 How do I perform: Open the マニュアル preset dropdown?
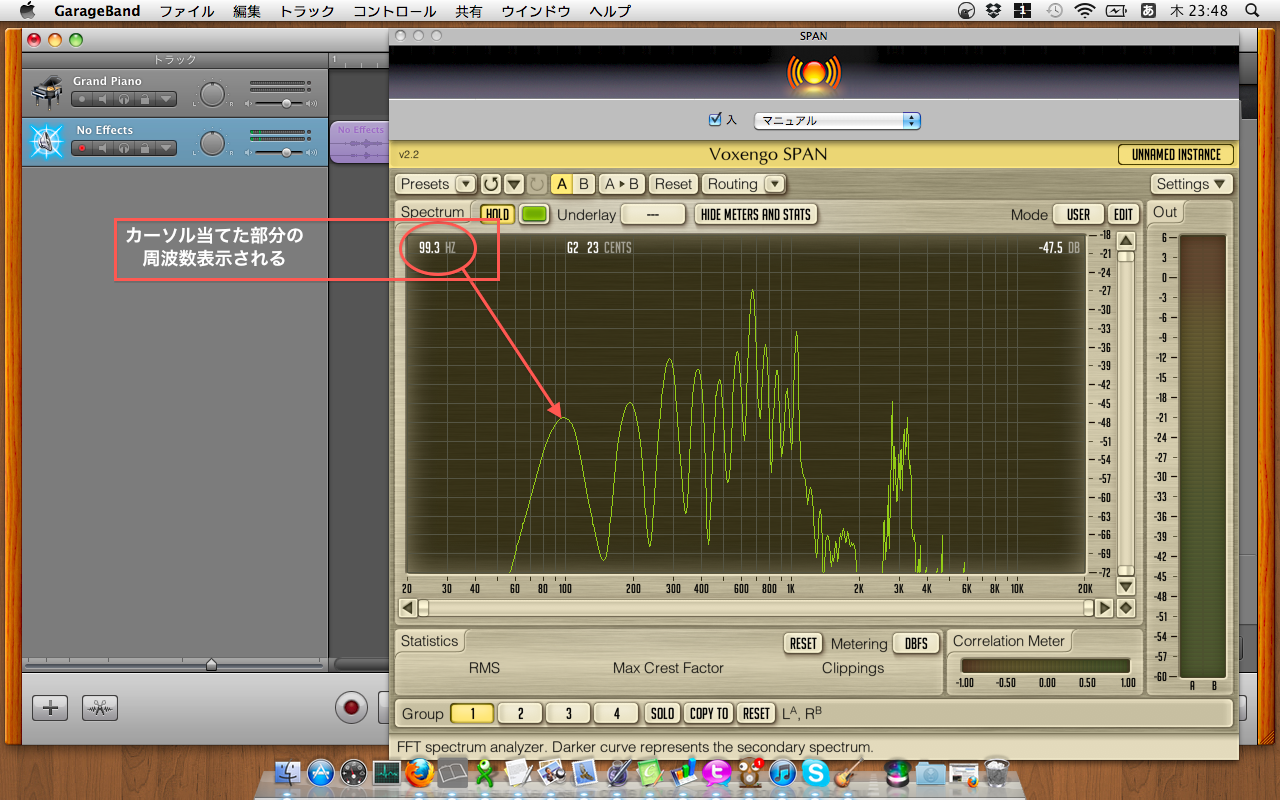837,120
